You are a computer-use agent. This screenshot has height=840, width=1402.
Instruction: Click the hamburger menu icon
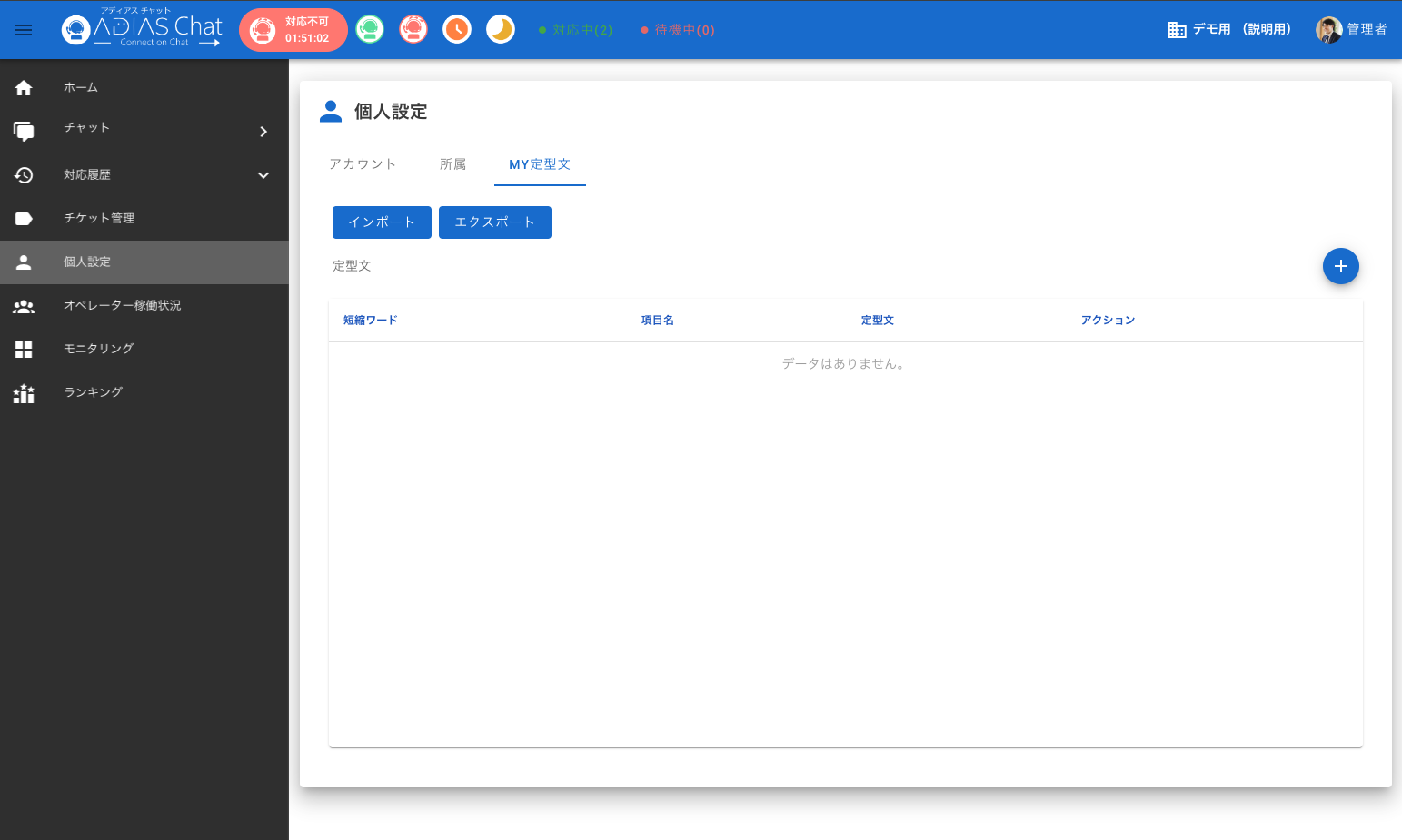(x=24, y=30)
